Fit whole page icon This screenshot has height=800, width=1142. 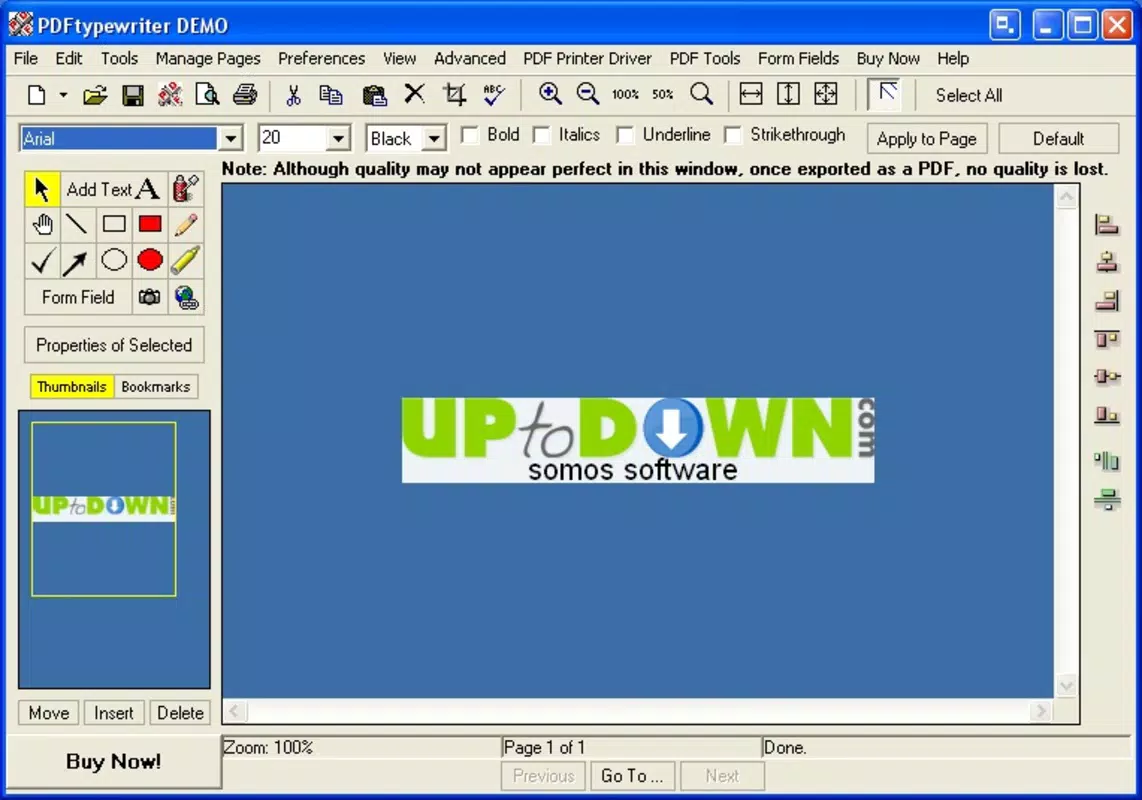point(826,94)
